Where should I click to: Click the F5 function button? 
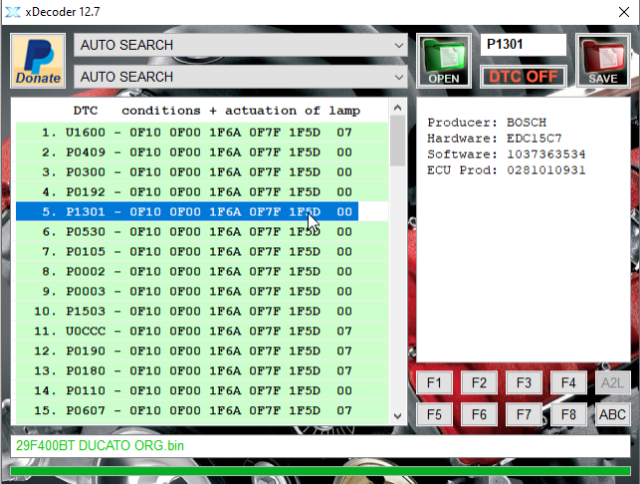(x=433, y=414)
